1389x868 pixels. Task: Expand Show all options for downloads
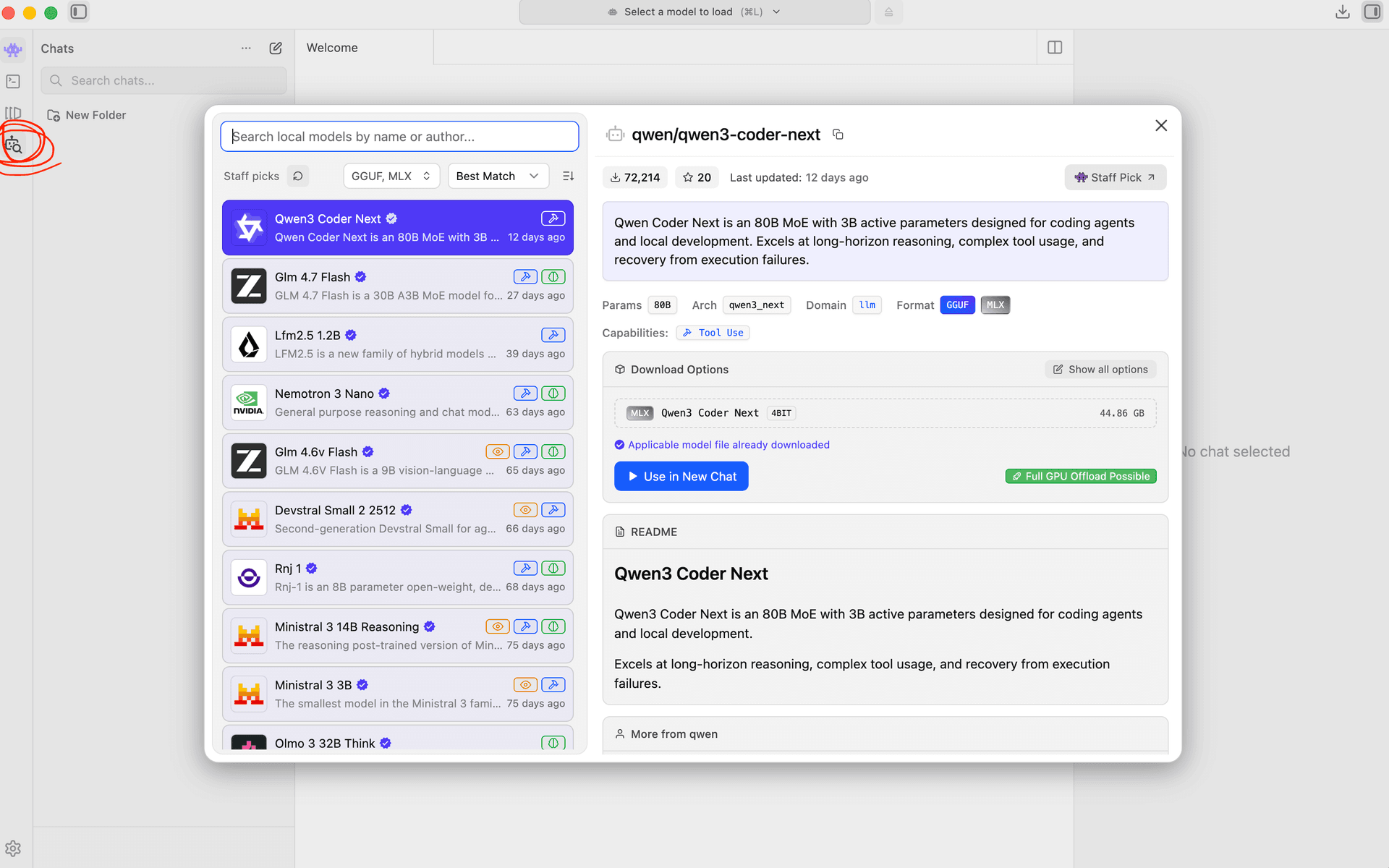pyautogui.click(x=1100, y=370)
